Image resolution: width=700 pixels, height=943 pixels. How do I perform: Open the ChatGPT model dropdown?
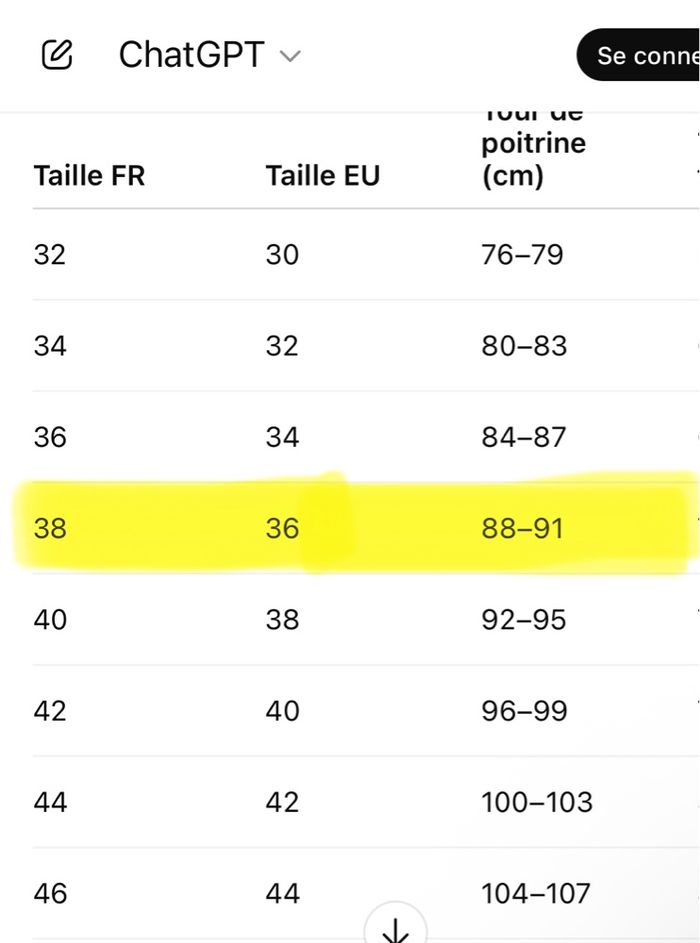tap(209, 55)
